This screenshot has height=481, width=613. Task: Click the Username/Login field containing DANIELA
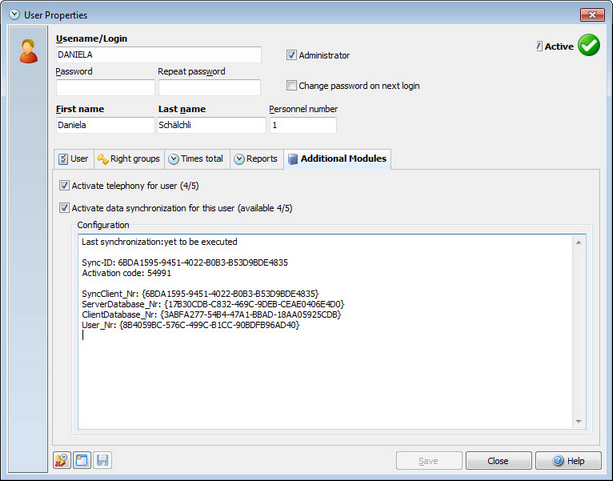pyautogui.click(x=159, y=55)
